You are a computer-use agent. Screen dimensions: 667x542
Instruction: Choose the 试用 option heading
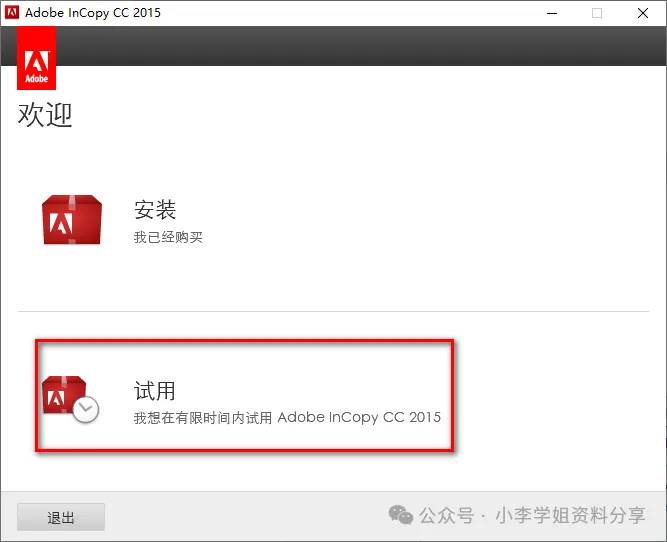pyautogui.click(x=154, y=391)
